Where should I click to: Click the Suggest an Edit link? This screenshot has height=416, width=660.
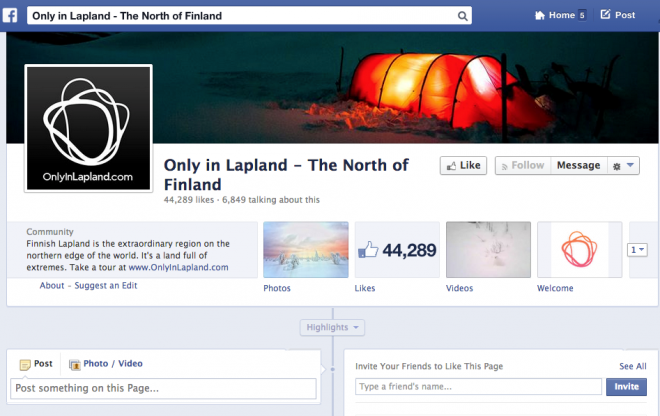coord(106,285)
